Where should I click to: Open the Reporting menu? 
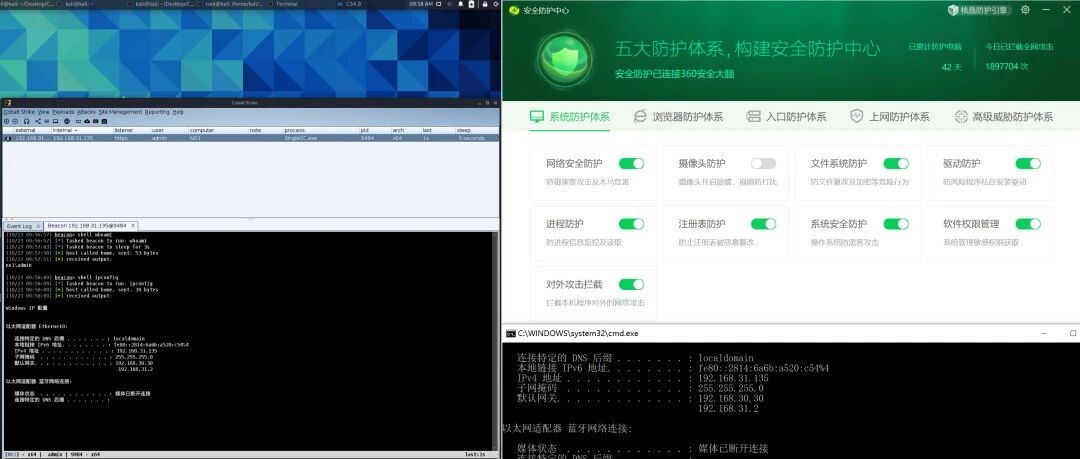(x=157, y=112)
